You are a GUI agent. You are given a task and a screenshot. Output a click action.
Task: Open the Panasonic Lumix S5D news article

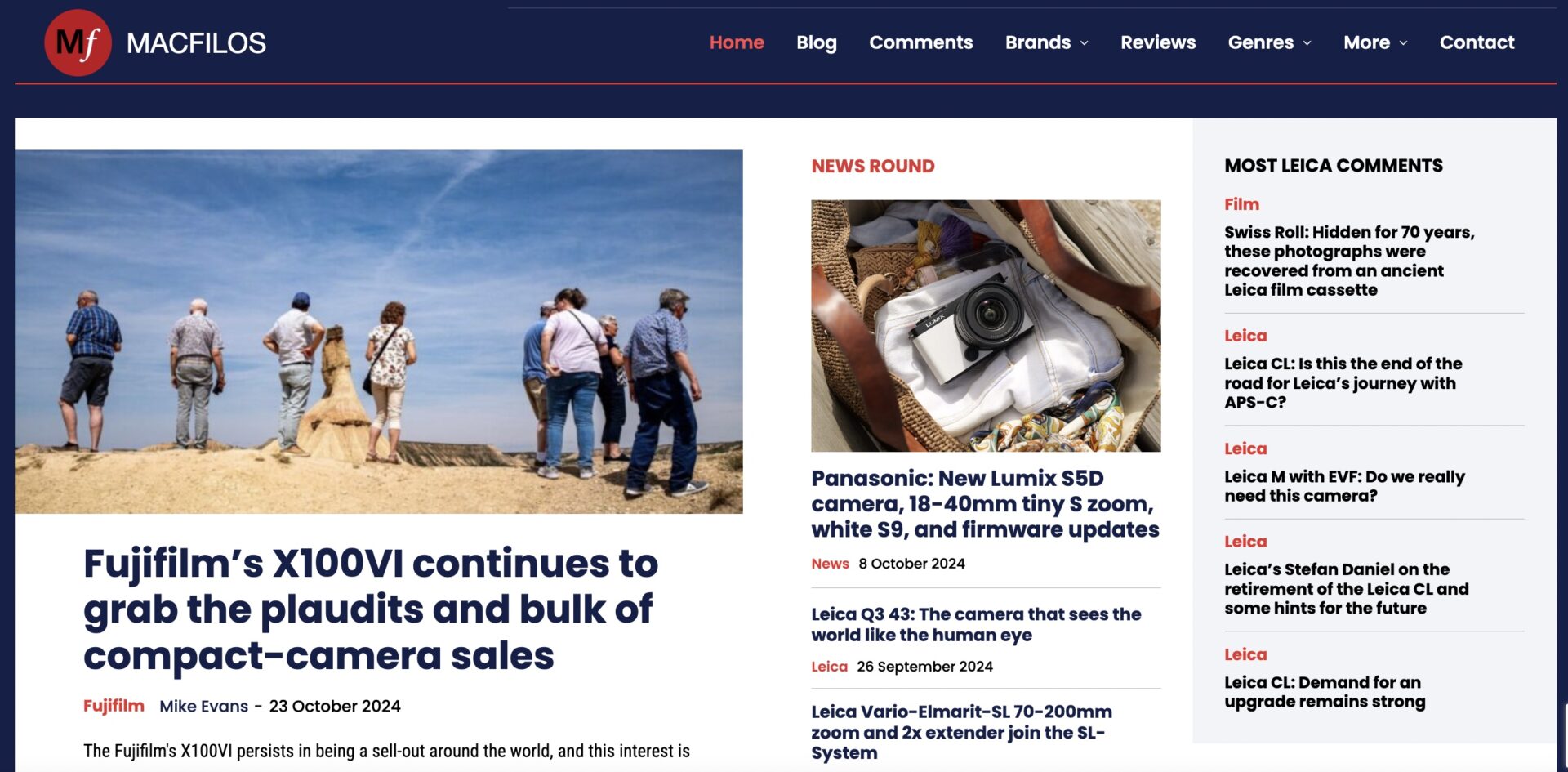(985, 504)
